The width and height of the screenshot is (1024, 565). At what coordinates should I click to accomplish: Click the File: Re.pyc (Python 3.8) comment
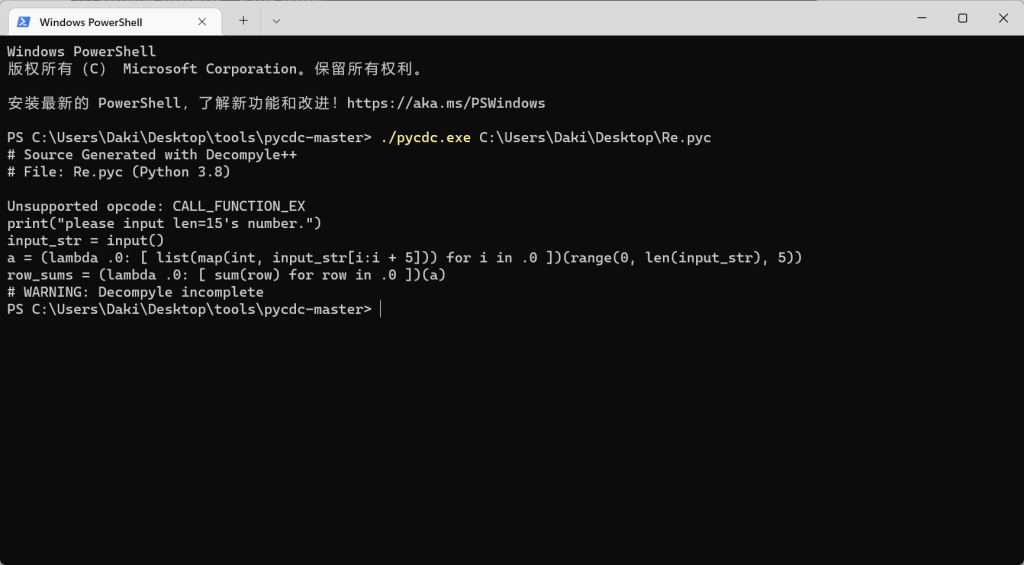(x=119, y=172)
